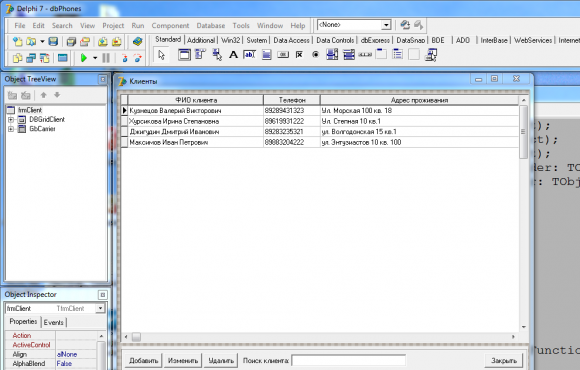Click the Поиск клиента search field

click(348, 360)
